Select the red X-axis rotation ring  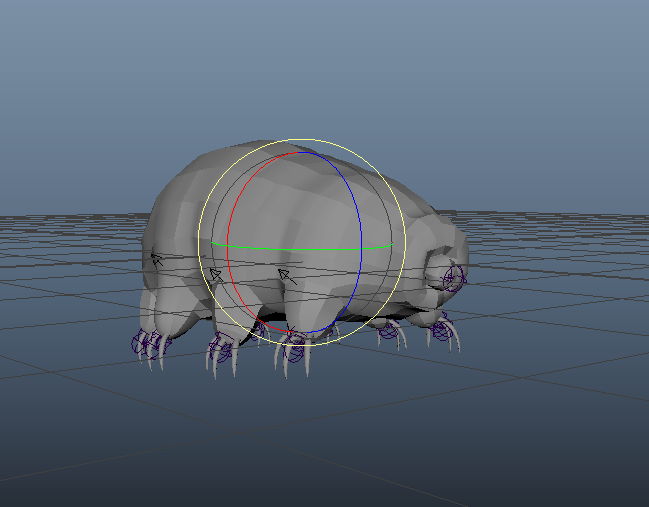[228, 242]
